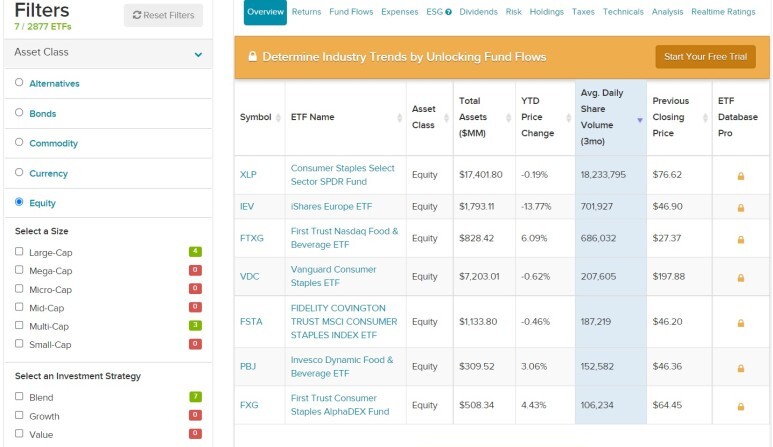Screen dimensions: 773x447
Task: Switch to the Fund Flows tab
Action: point(351,12)
